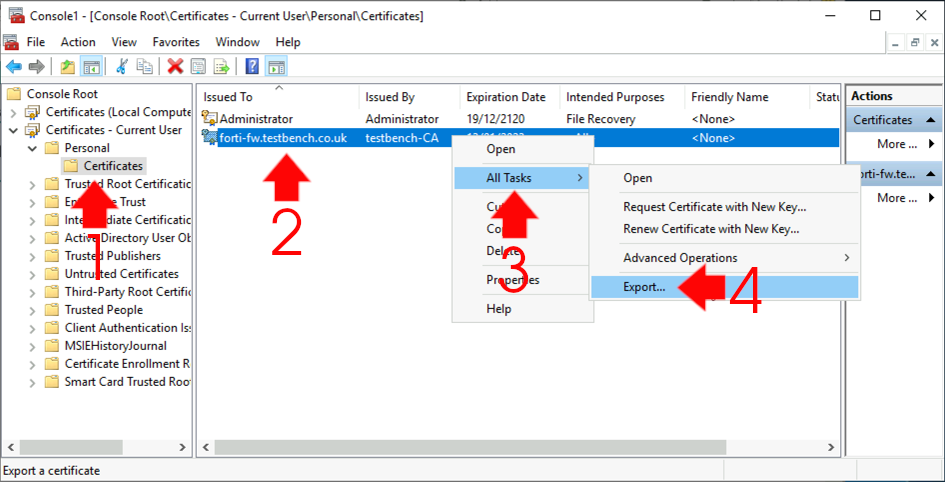Click the Cut scissors toolbar icon
Image resolution: width=945 pixels, height=482 pixels.
(x=121, y=66)
